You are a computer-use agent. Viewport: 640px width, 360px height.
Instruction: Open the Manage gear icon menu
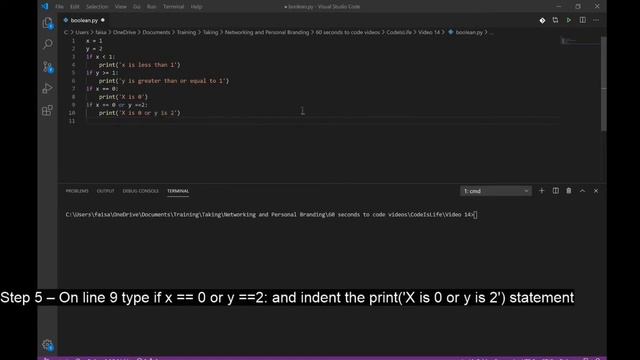(47, 345)
